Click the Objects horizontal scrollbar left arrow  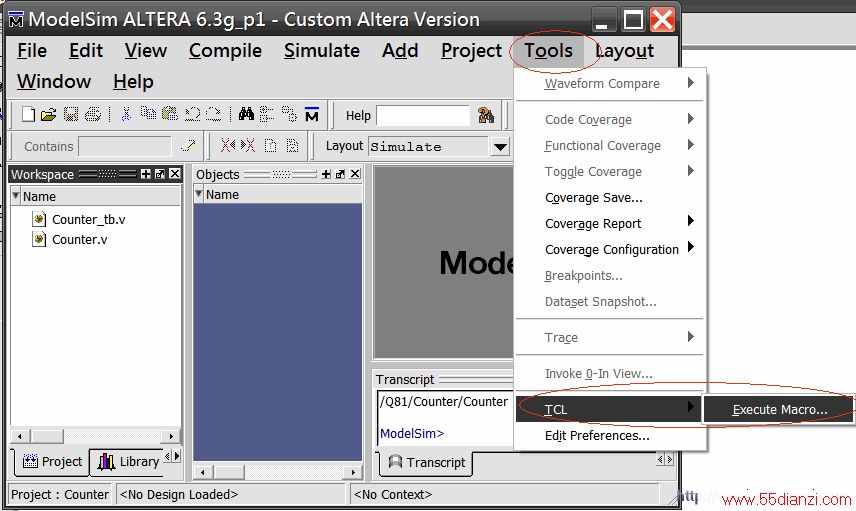pyautogui.click(x=203, y=472)
